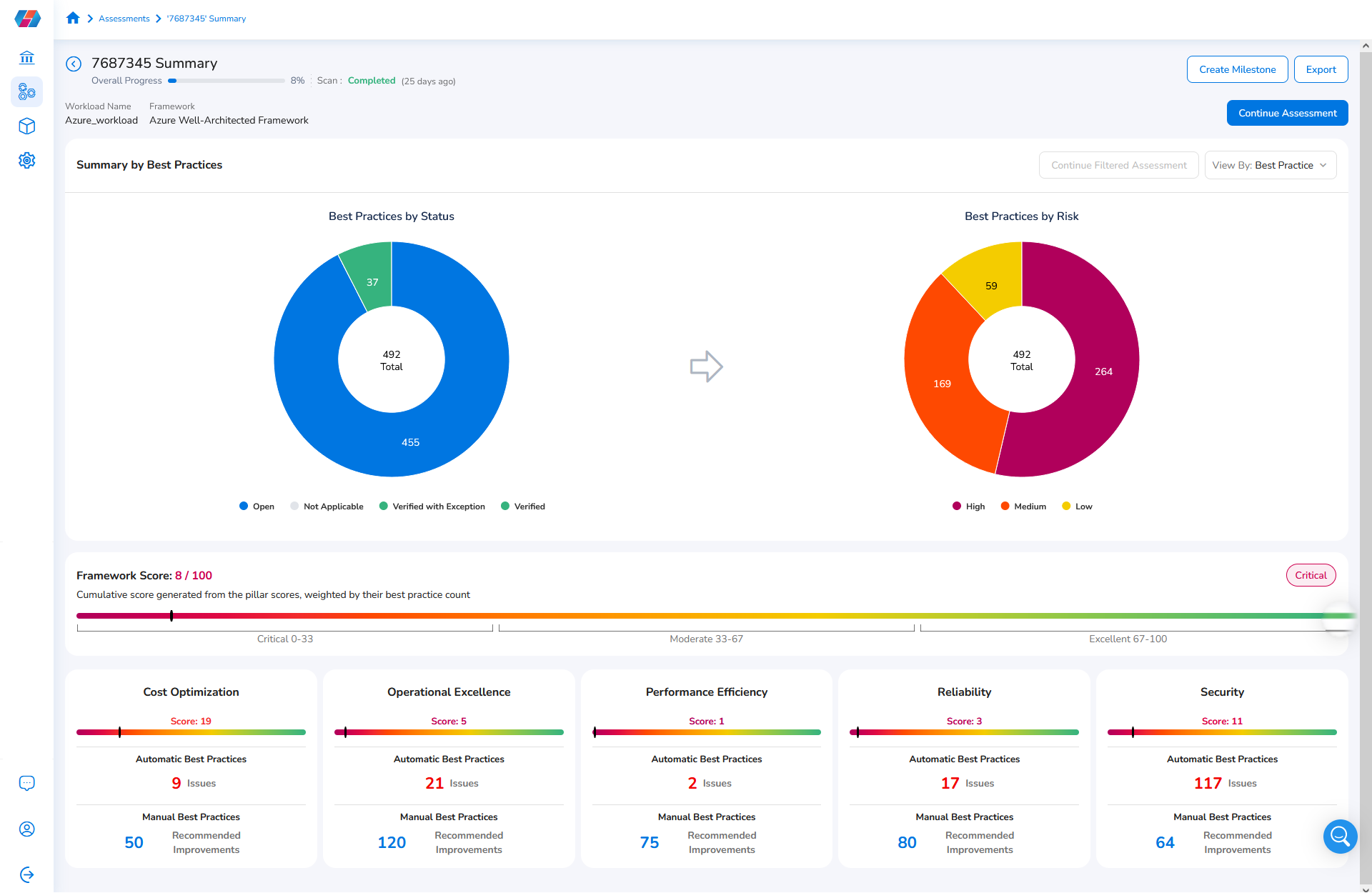Image resolution: width=1372 pixels, height=893 pixels.
Task: Click the home breadcrumb icon
Action: (73, 19)
